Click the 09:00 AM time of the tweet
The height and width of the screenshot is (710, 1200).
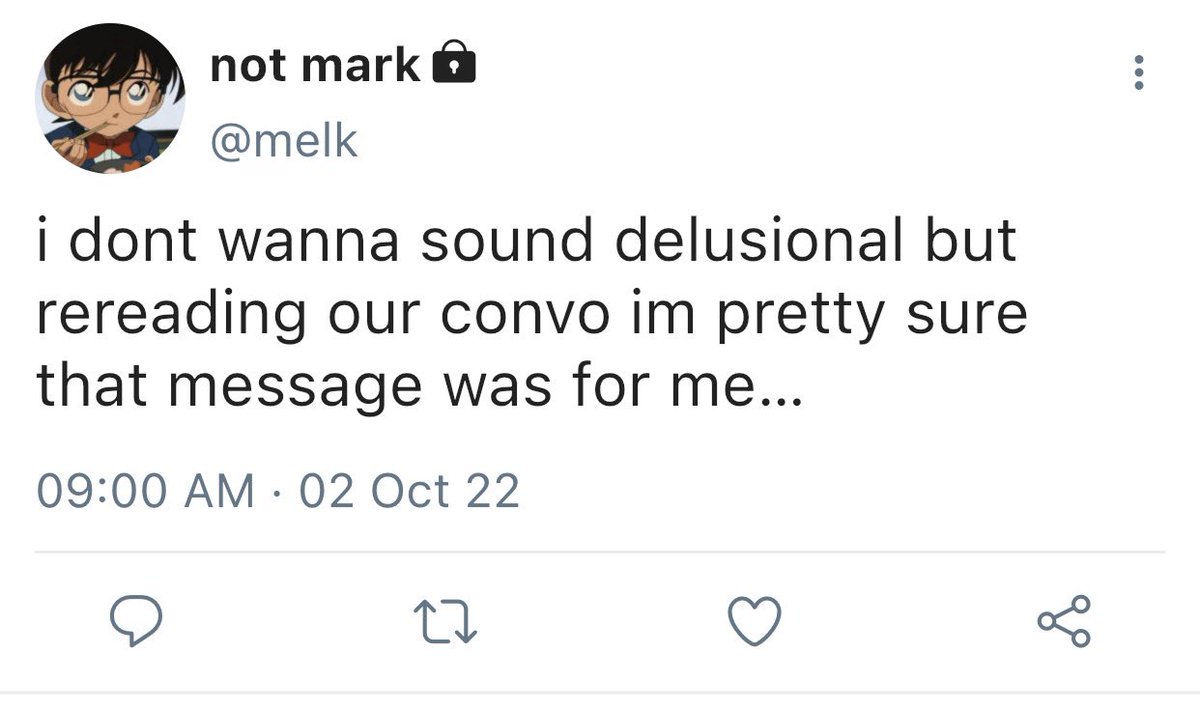(145, 492)
